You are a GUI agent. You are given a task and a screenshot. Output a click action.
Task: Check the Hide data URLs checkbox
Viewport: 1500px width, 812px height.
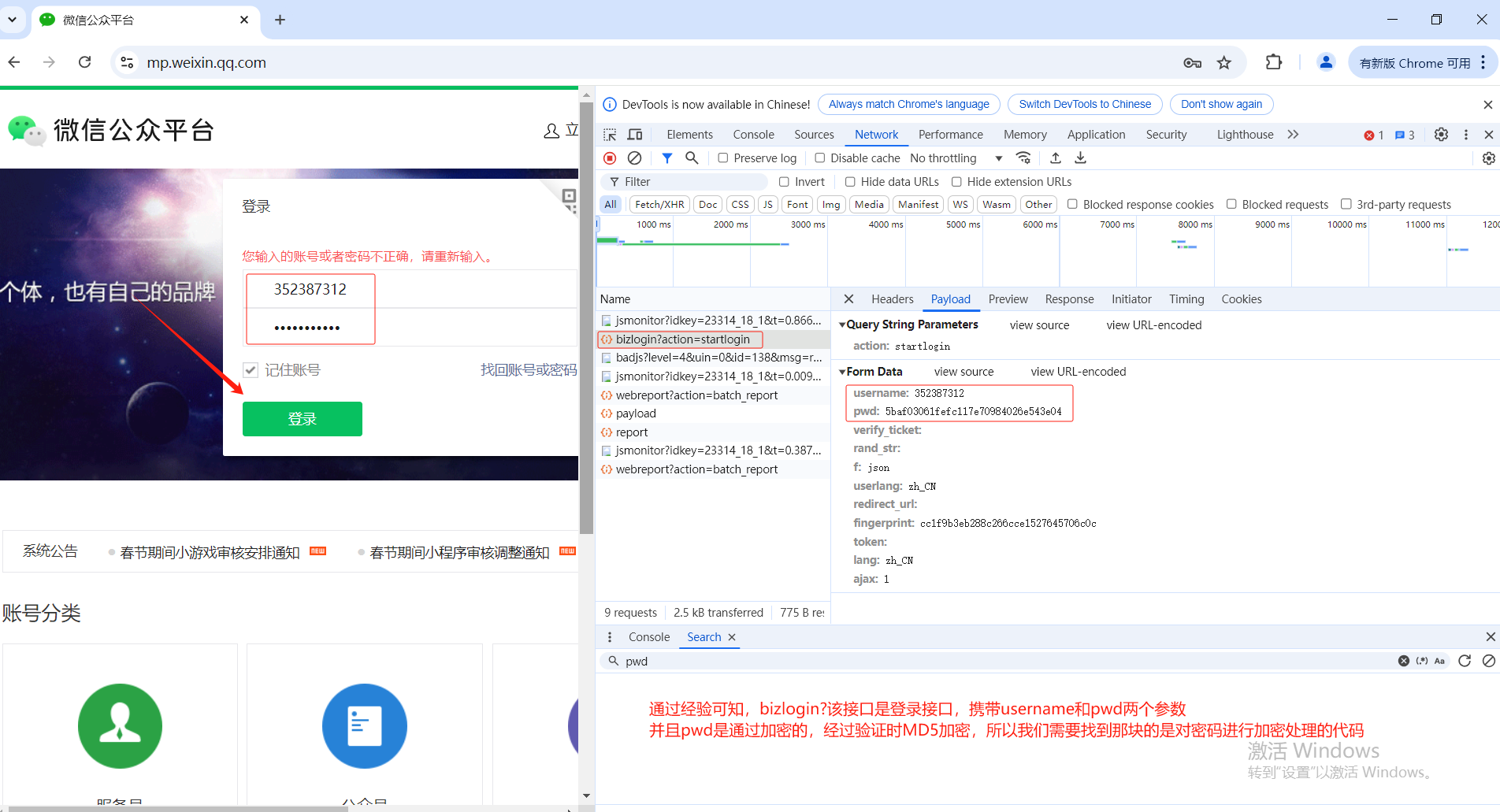coord(850,182)
